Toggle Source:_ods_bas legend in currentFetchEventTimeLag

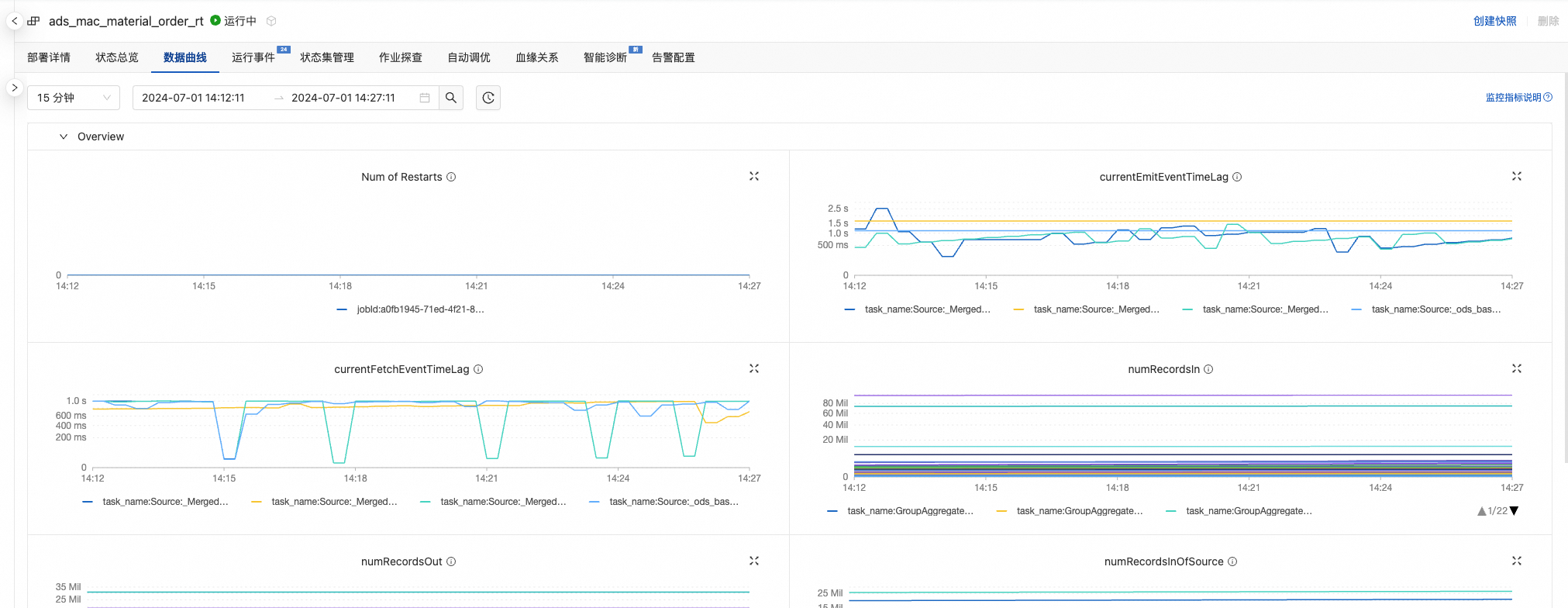point(663,502)
